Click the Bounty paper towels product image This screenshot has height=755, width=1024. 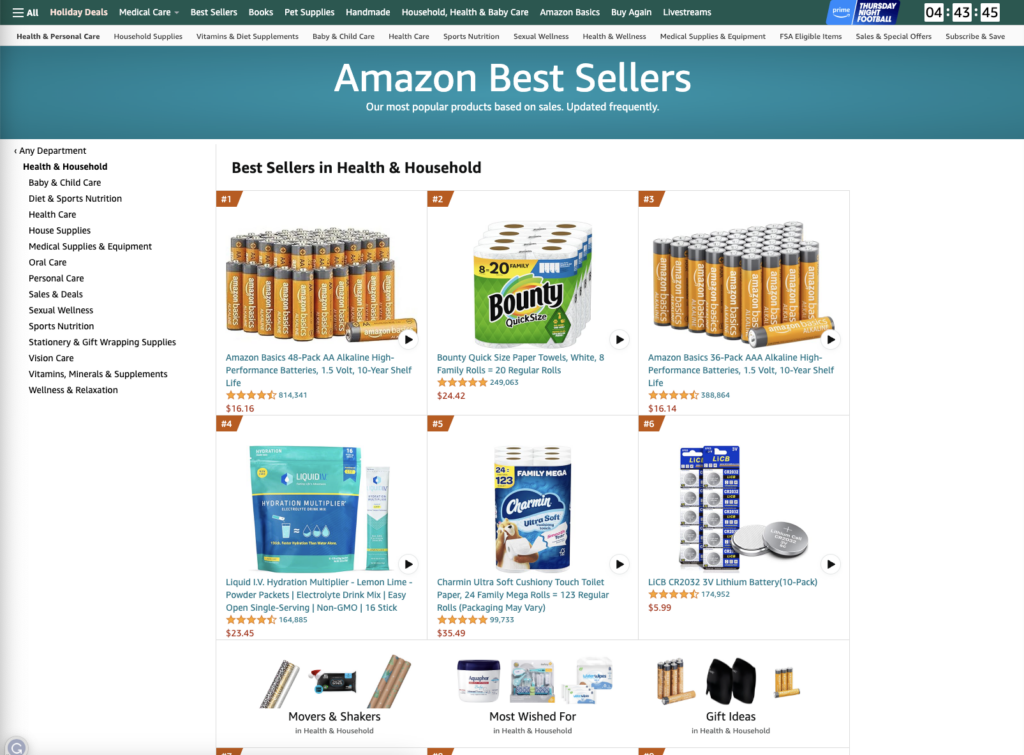click(x=532, y=283)
